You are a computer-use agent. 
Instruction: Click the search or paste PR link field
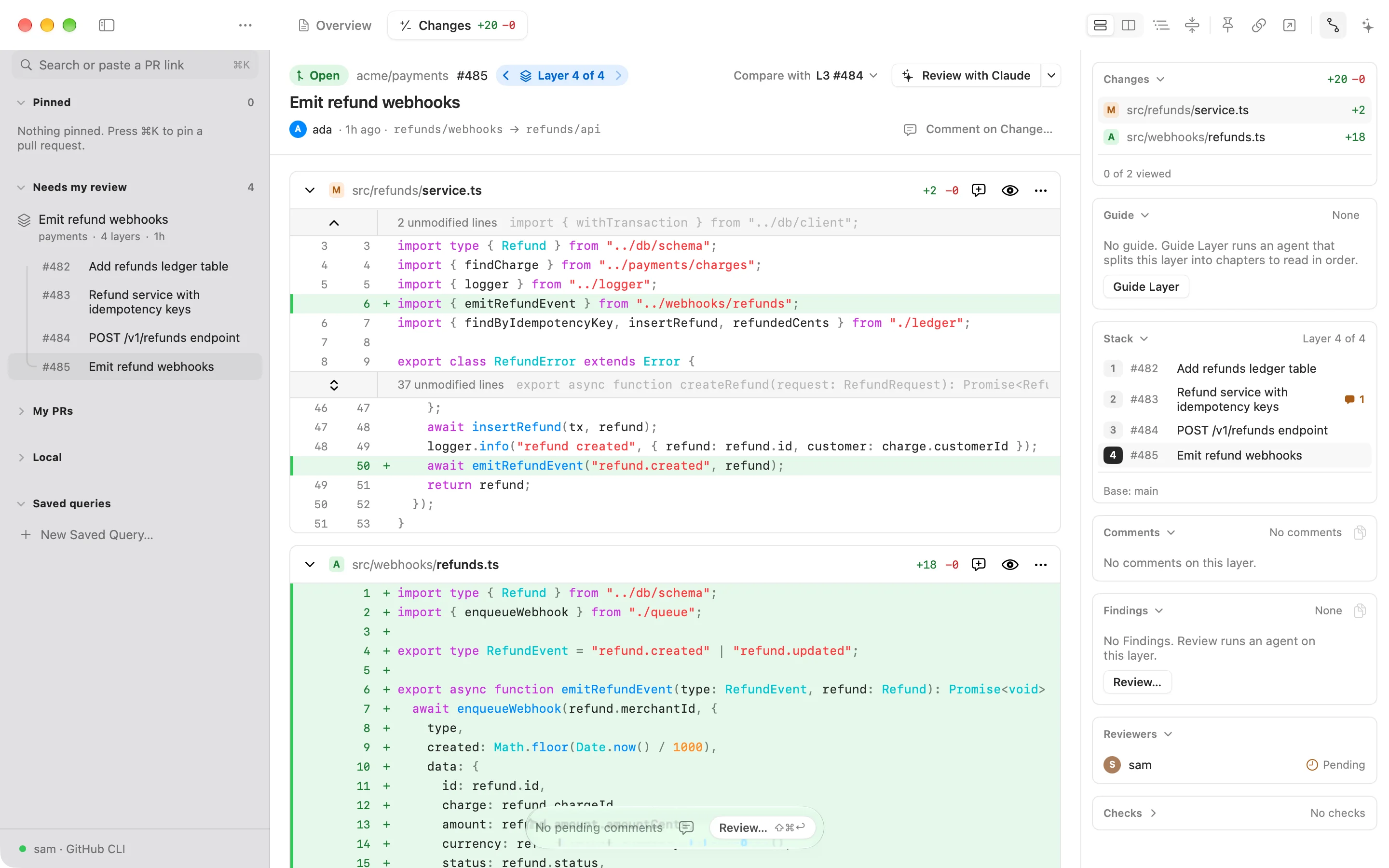135,65
